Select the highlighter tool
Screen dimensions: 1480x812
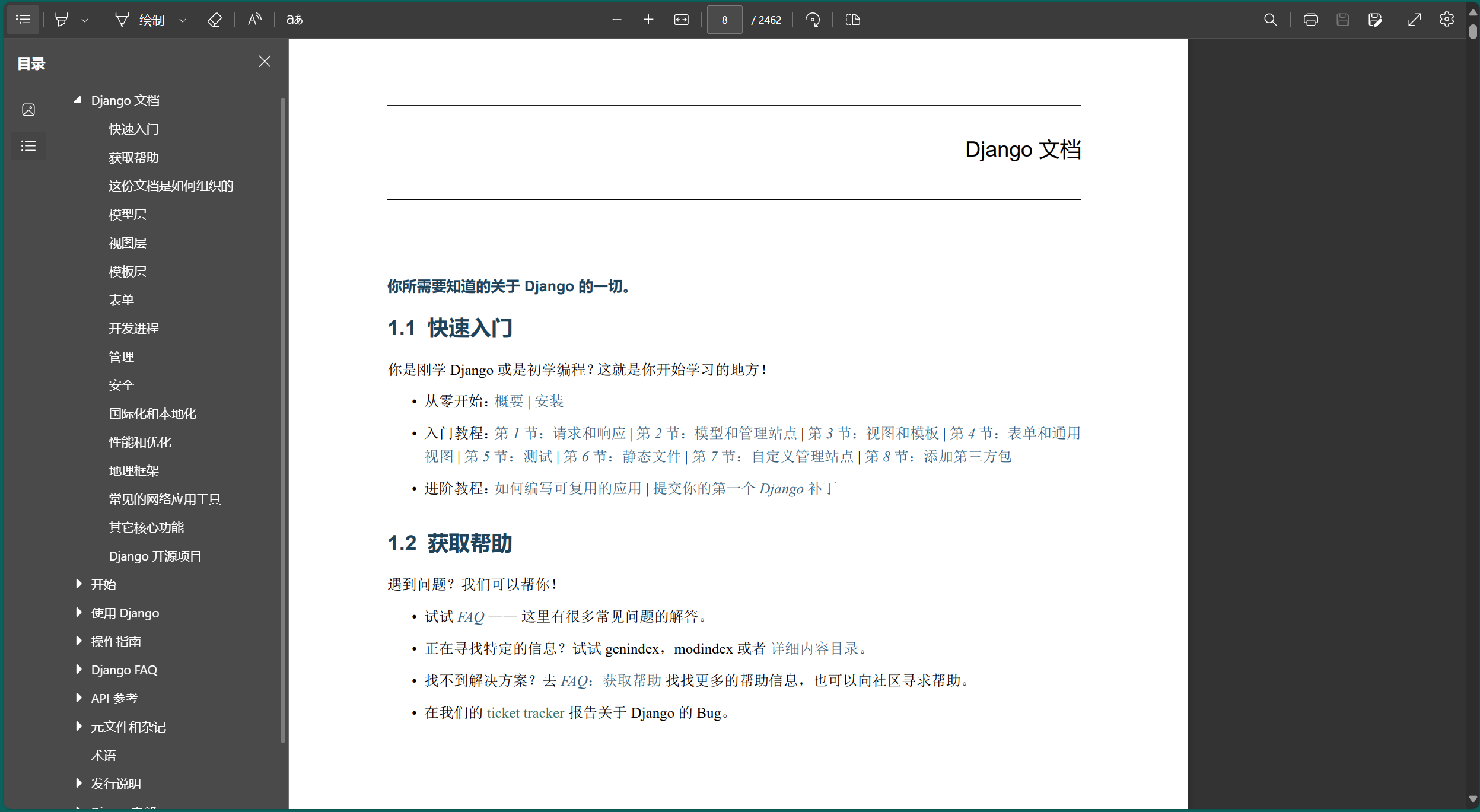pos(62,20)
